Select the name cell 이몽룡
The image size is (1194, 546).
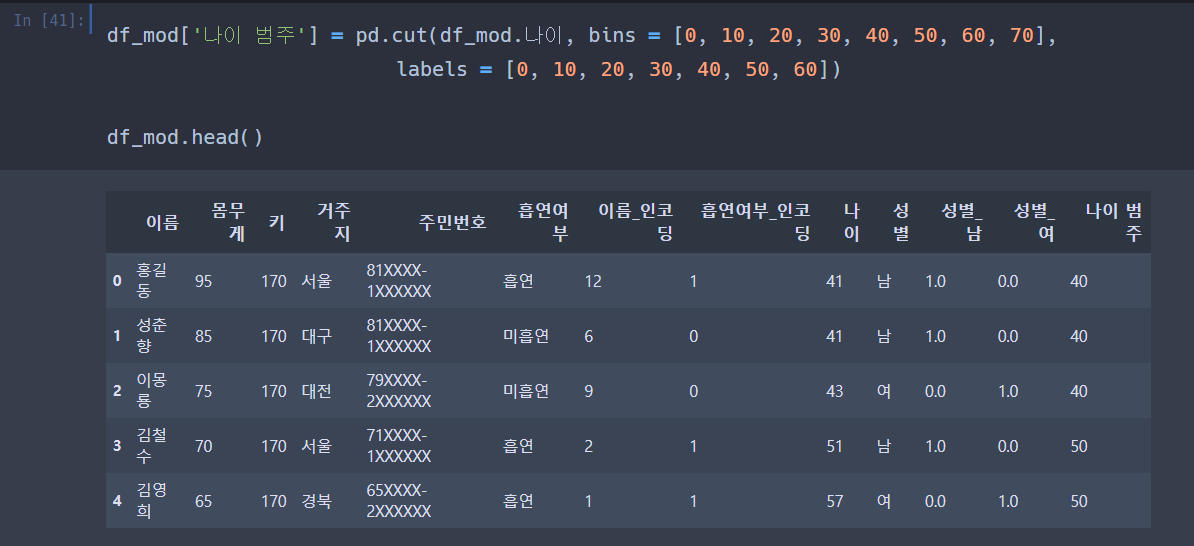(x=152, y=391)
